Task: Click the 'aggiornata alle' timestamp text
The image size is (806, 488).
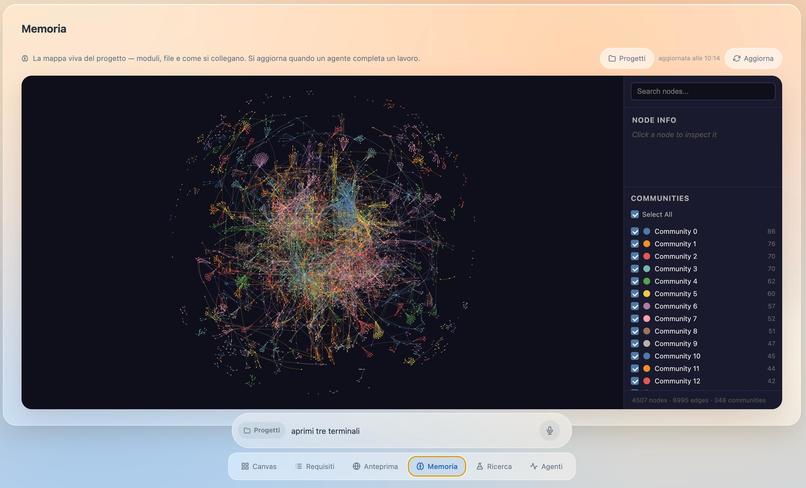Action: click(x=689, y=59)
